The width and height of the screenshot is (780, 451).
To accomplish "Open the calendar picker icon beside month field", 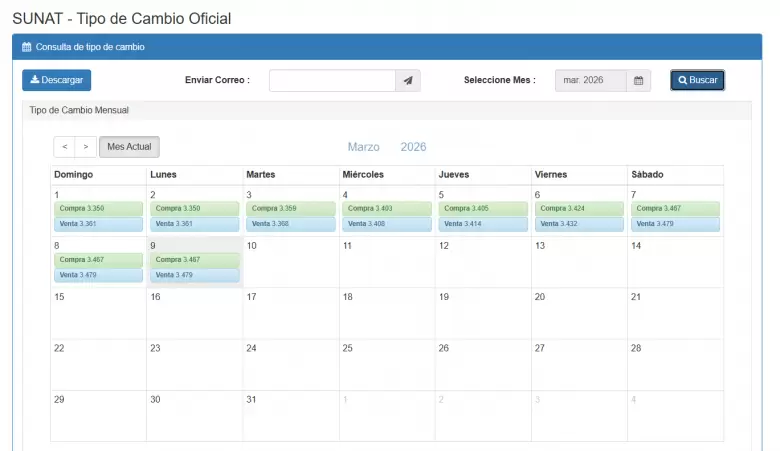I will click(x=639, y=81).
